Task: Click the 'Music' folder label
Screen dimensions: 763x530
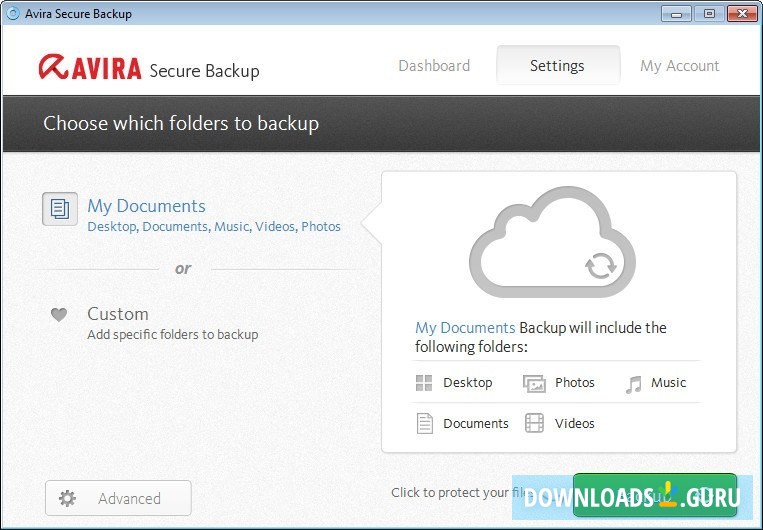Action: (669, 383)
